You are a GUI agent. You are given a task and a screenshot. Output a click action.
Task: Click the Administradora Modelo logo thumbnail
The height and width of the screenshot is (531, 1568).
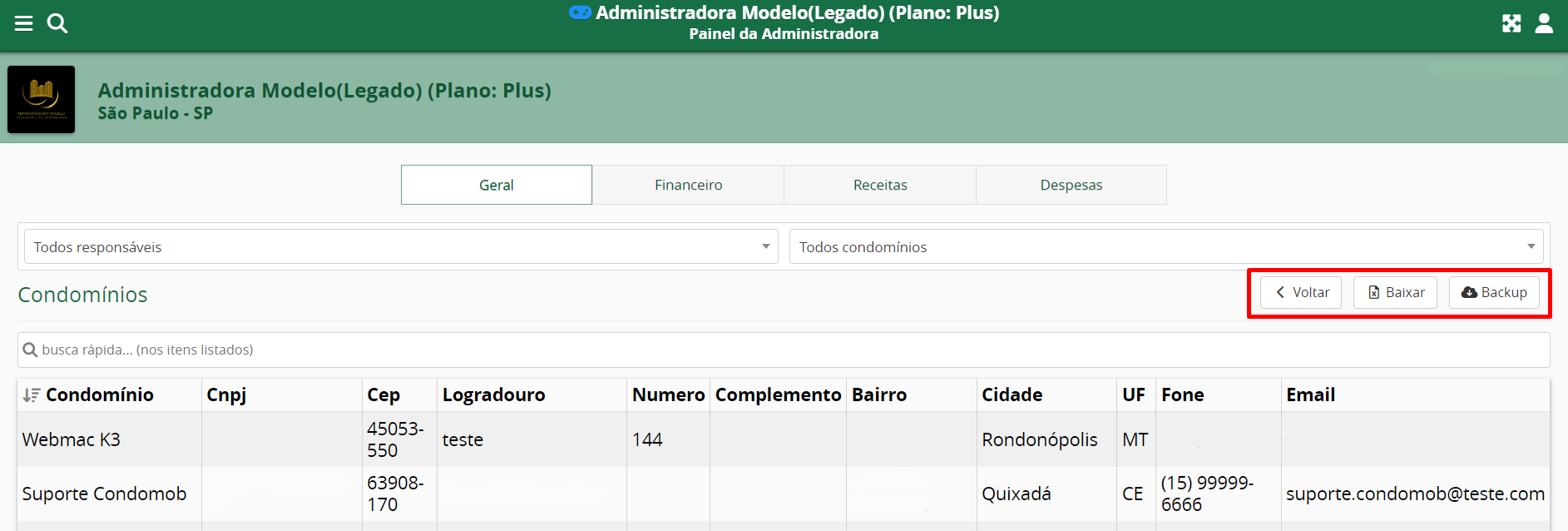(42, 100)
